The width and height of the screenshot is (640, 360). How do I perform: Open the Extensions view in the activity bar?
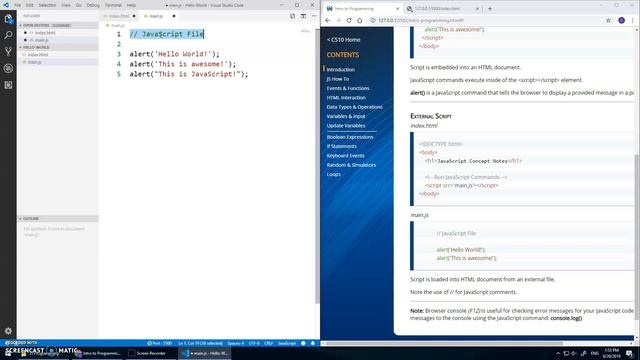click(x=8, y=85)
